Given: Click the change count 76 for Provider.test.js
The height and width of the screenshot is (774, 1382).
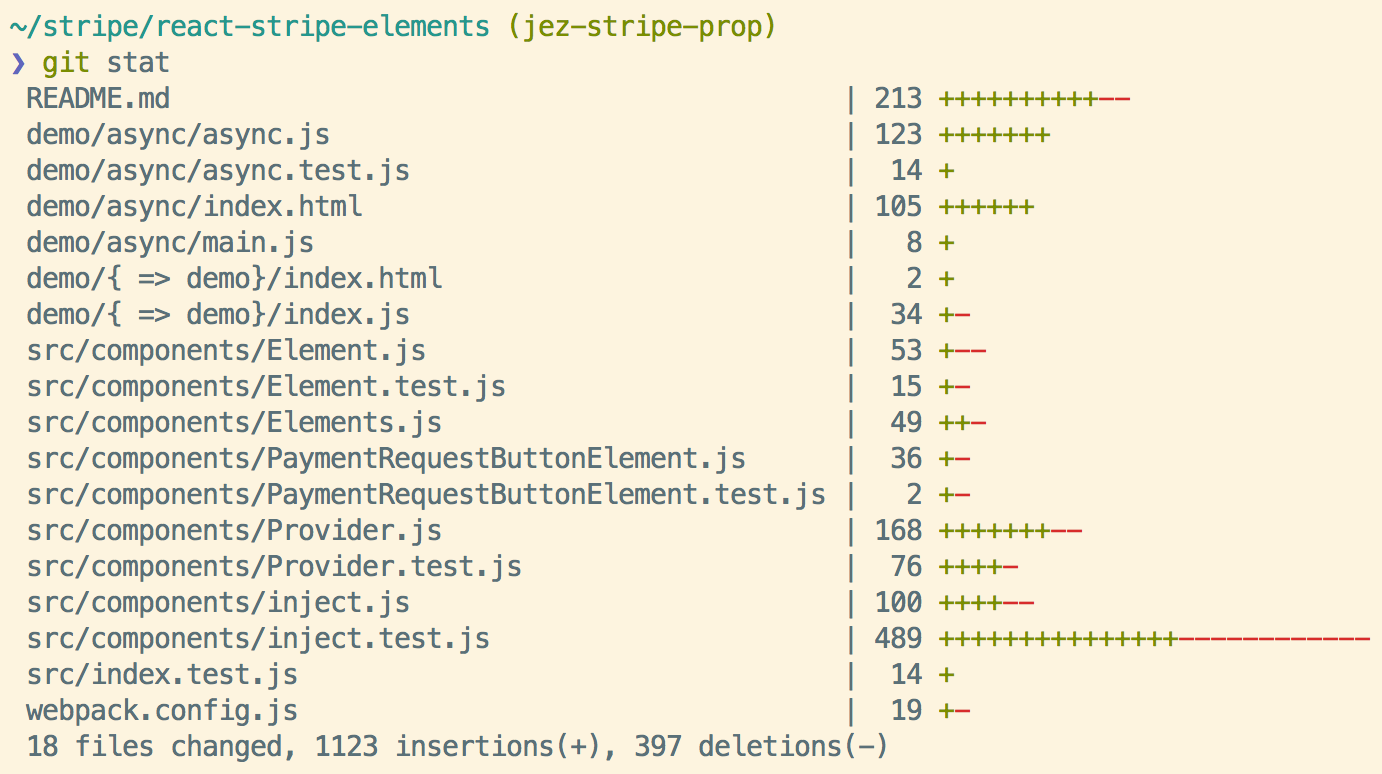Looking at the screenshot, I should [x=906, y=567].
